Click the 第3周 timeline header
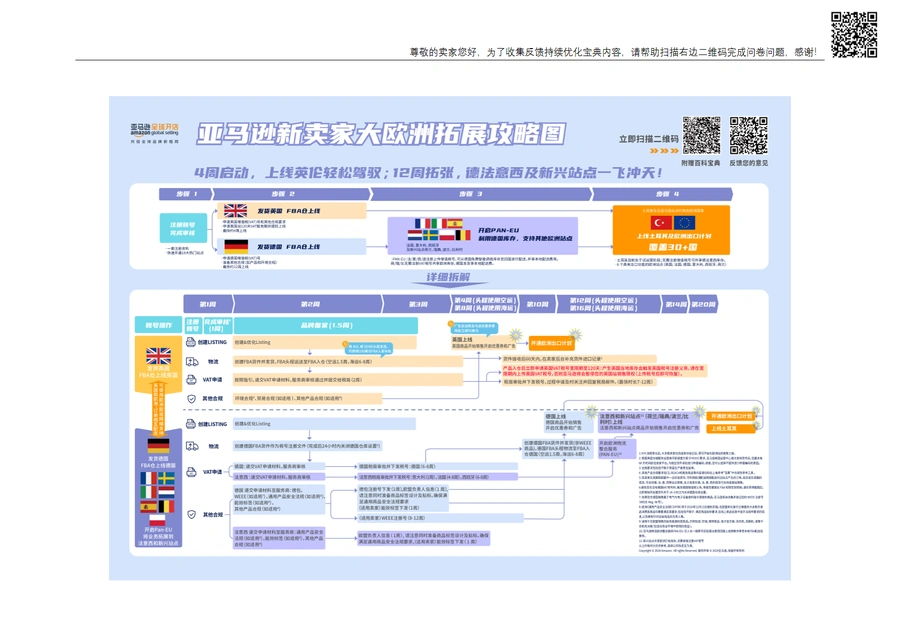Viewport: 900px width, 636px height. coord(417,304)
